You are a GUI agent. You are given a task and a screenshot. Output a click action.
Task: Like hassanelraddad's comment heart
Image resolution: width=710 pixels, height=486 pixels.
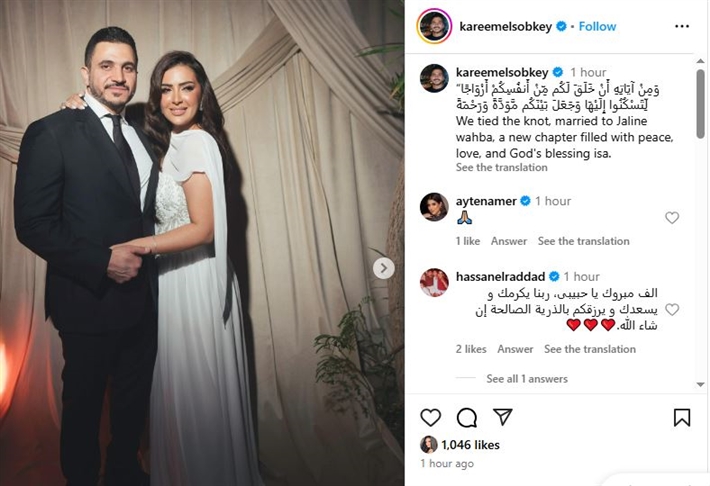(x=672, y=310)
